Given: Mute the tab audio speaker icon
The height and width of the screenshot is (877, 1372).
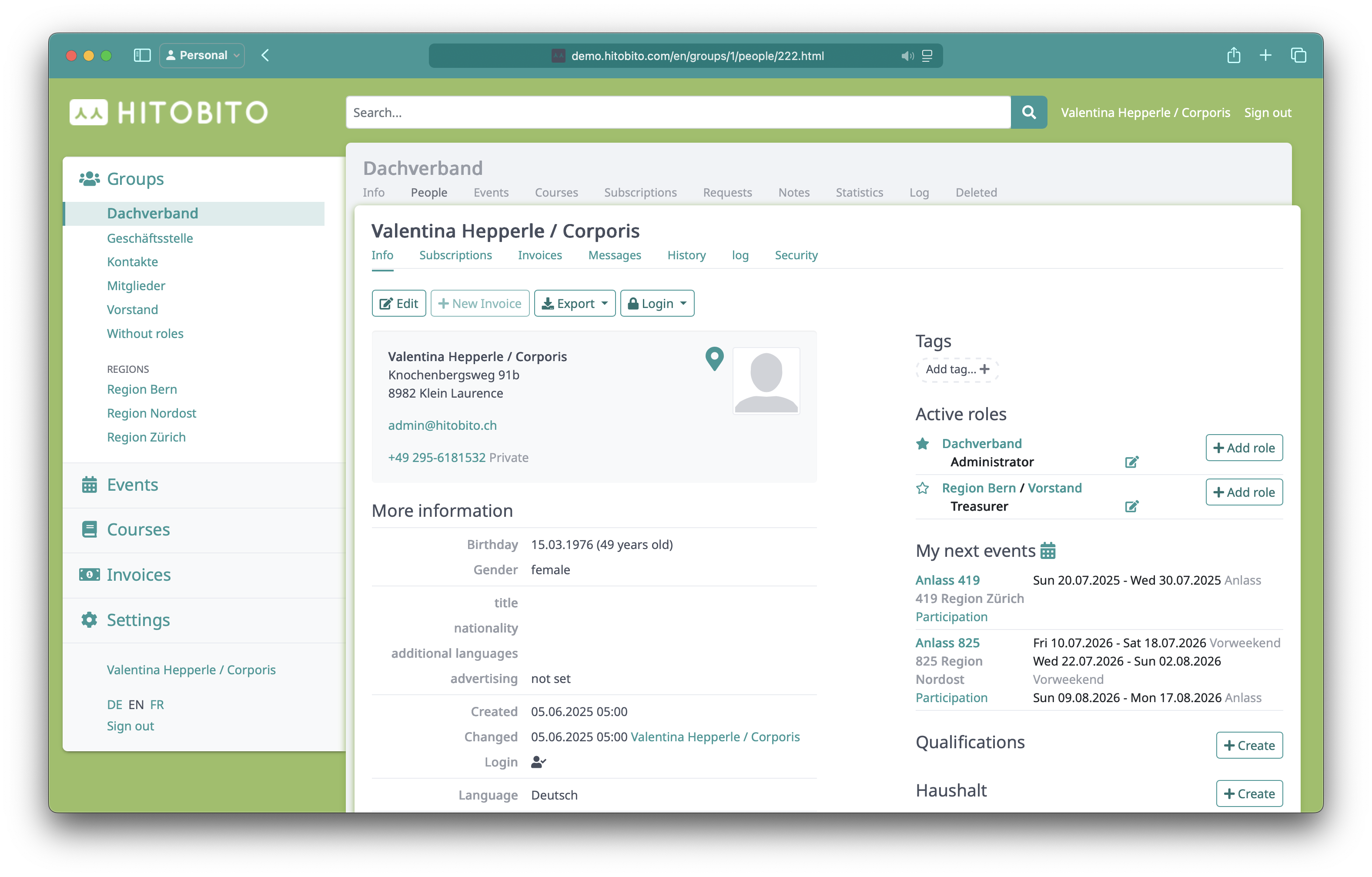Looking at the screenshot, I should (907, 56).
